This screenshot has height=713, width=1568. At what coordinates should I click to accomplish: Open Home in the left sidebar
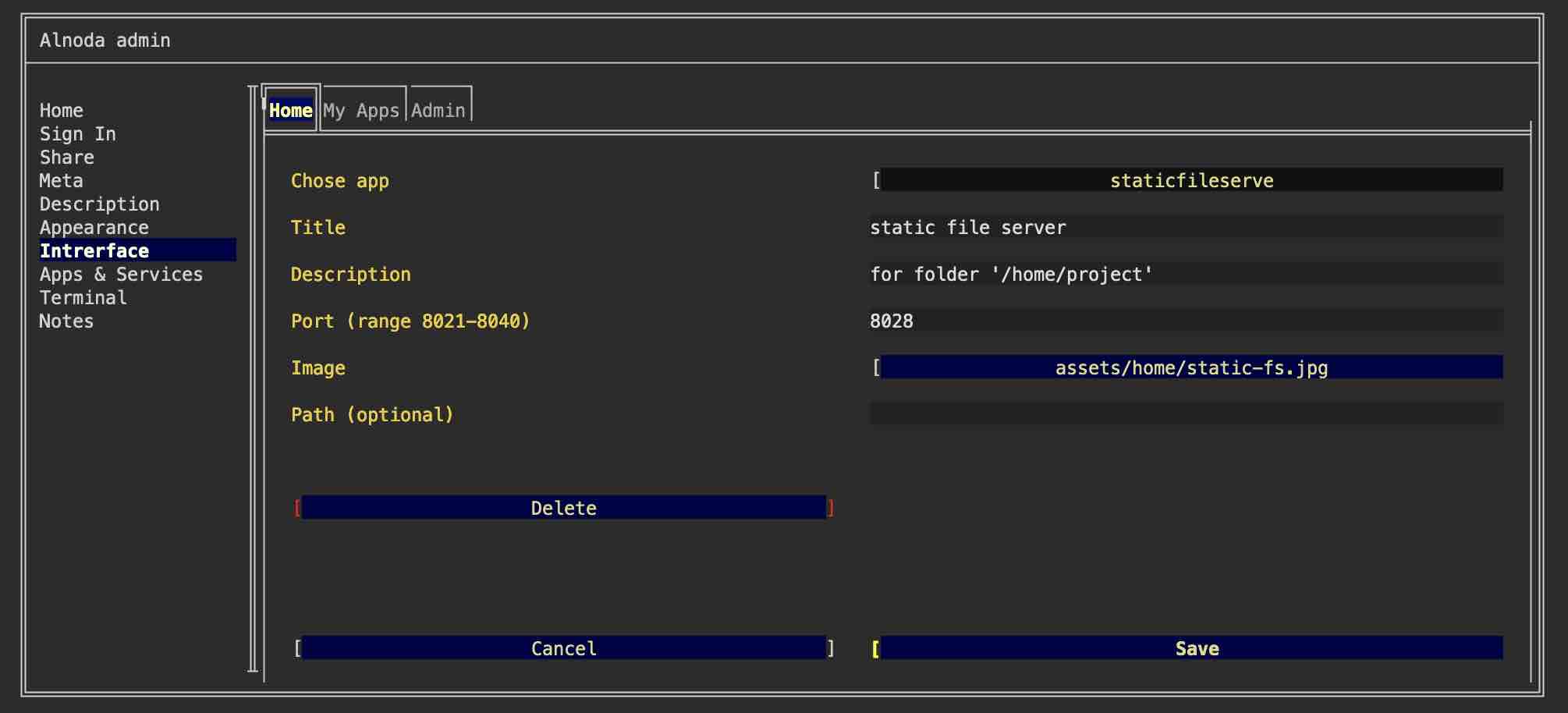pyautogui.click(x=62, y=111)
